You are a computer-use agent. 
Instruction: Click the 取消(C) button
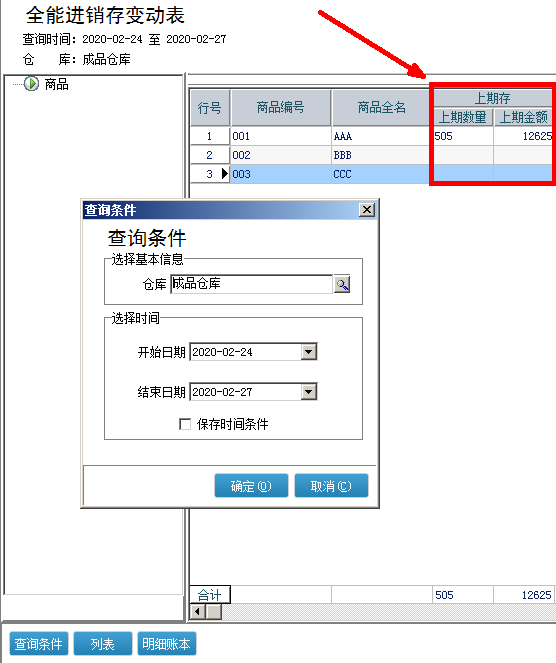pos(331,486)
